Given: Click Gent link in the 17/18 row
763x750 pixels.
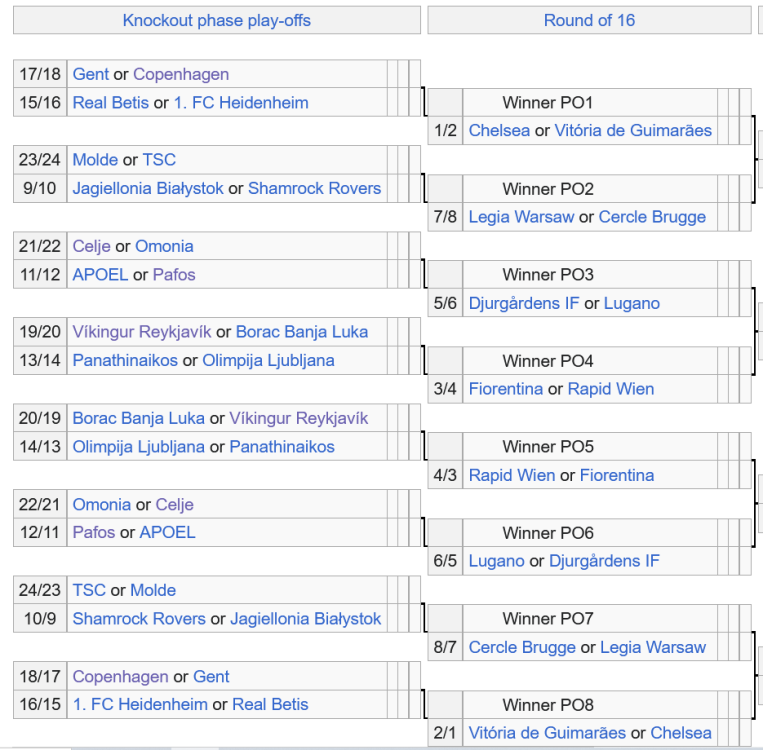Looking at the screenshot, I should pos(91,74).
